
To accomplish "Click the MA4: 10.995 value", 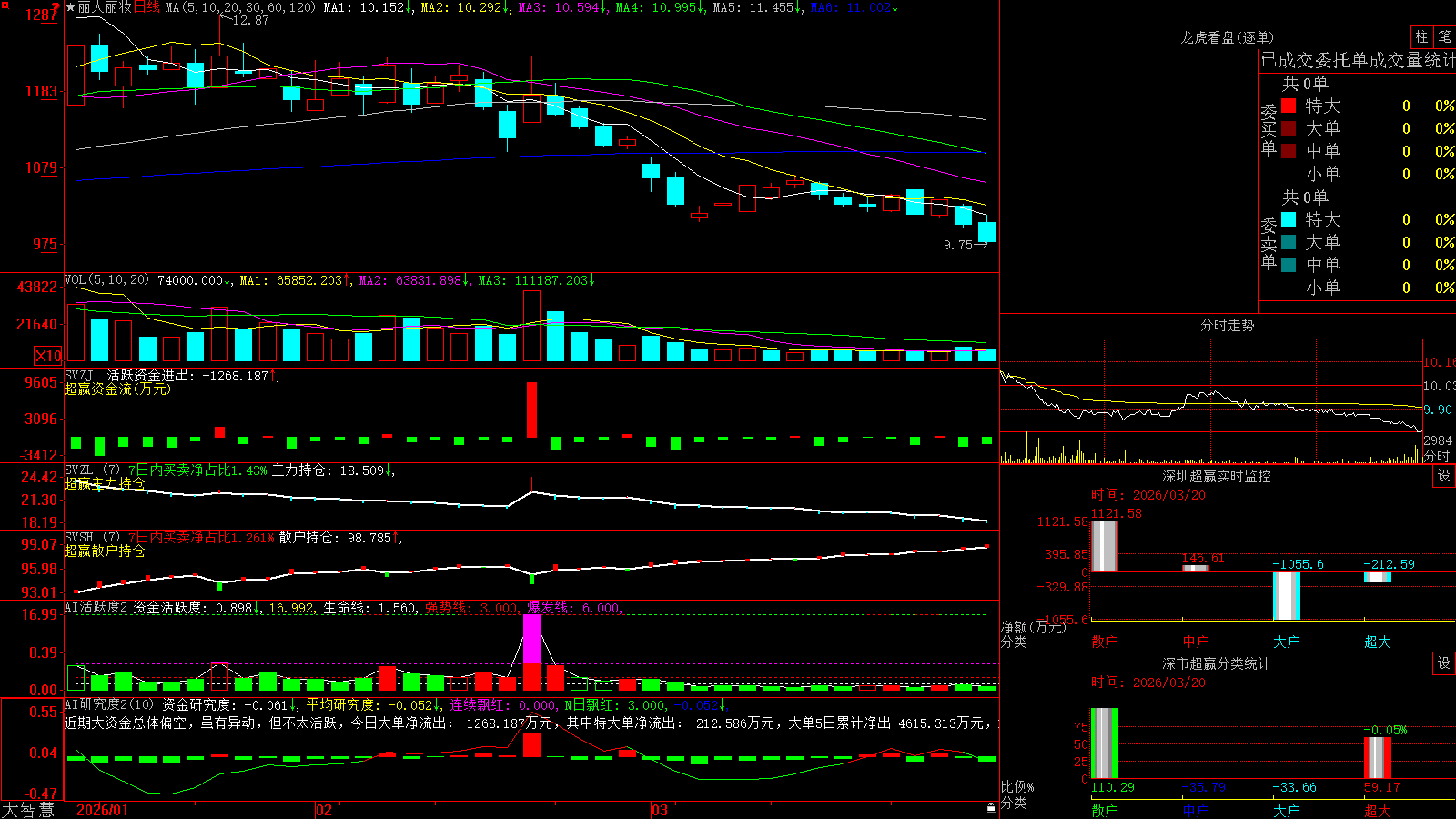I will [x=660, y=7].
